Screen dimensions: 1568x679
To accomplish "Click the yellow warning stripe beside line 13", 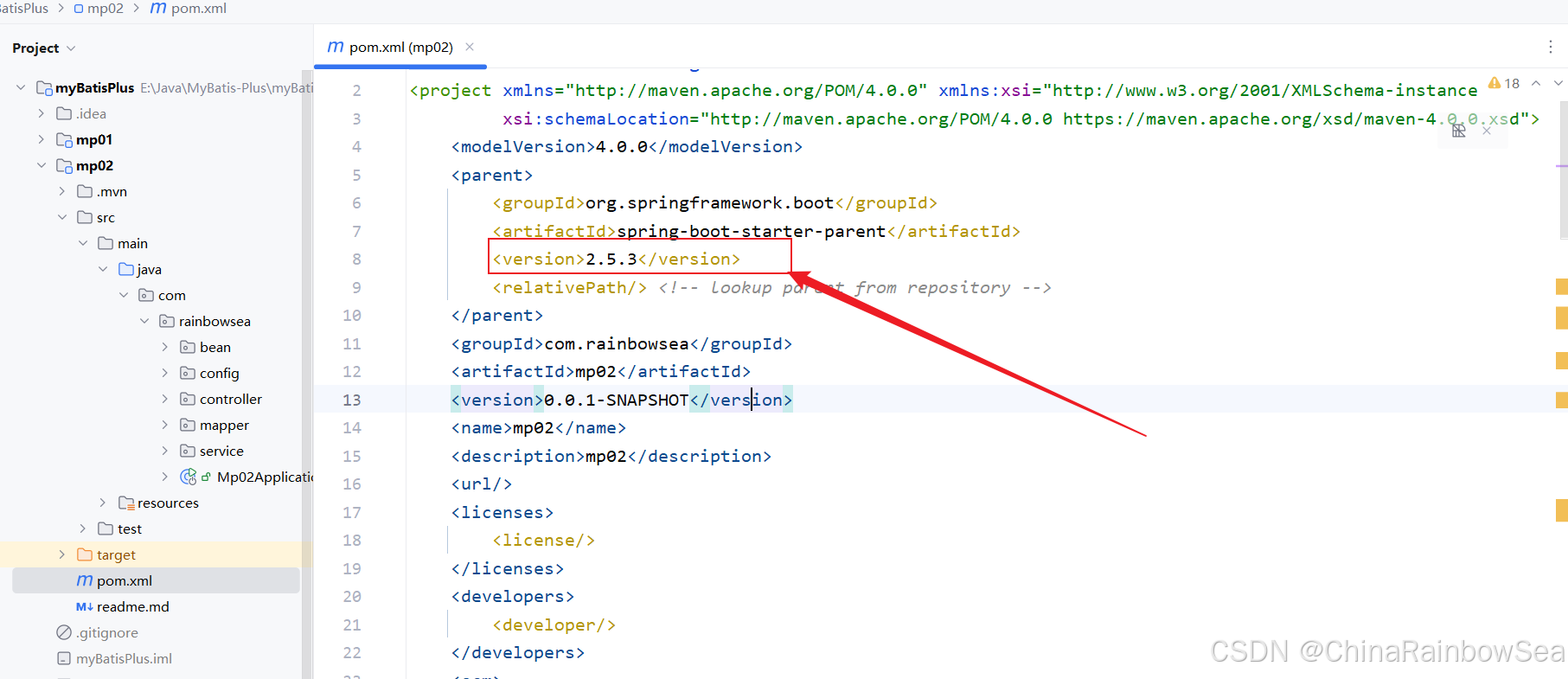I will [x=1562, y=400].
